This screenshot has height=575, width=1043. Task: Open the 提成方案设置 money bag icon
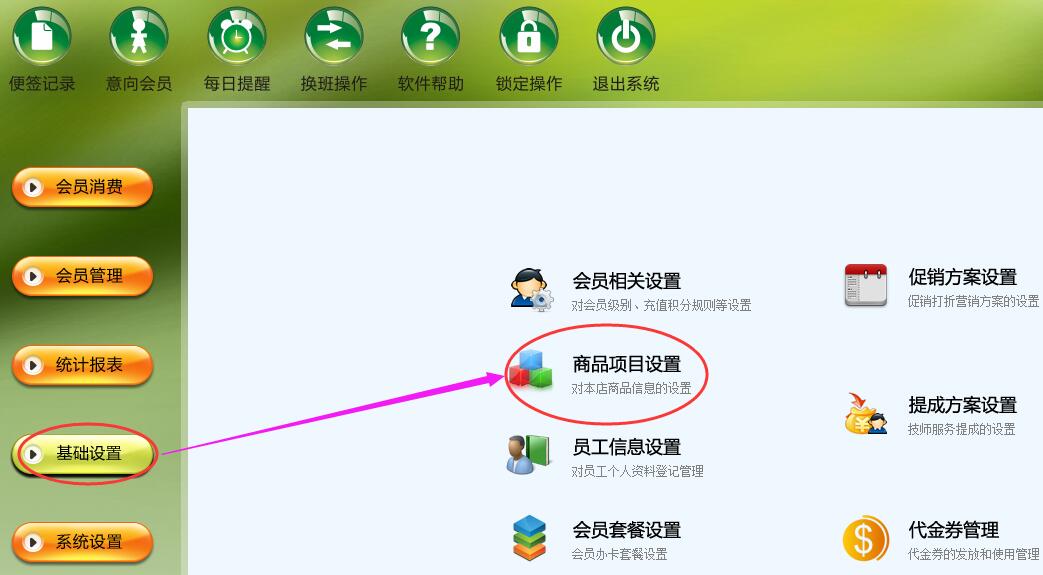coord(865,413)
